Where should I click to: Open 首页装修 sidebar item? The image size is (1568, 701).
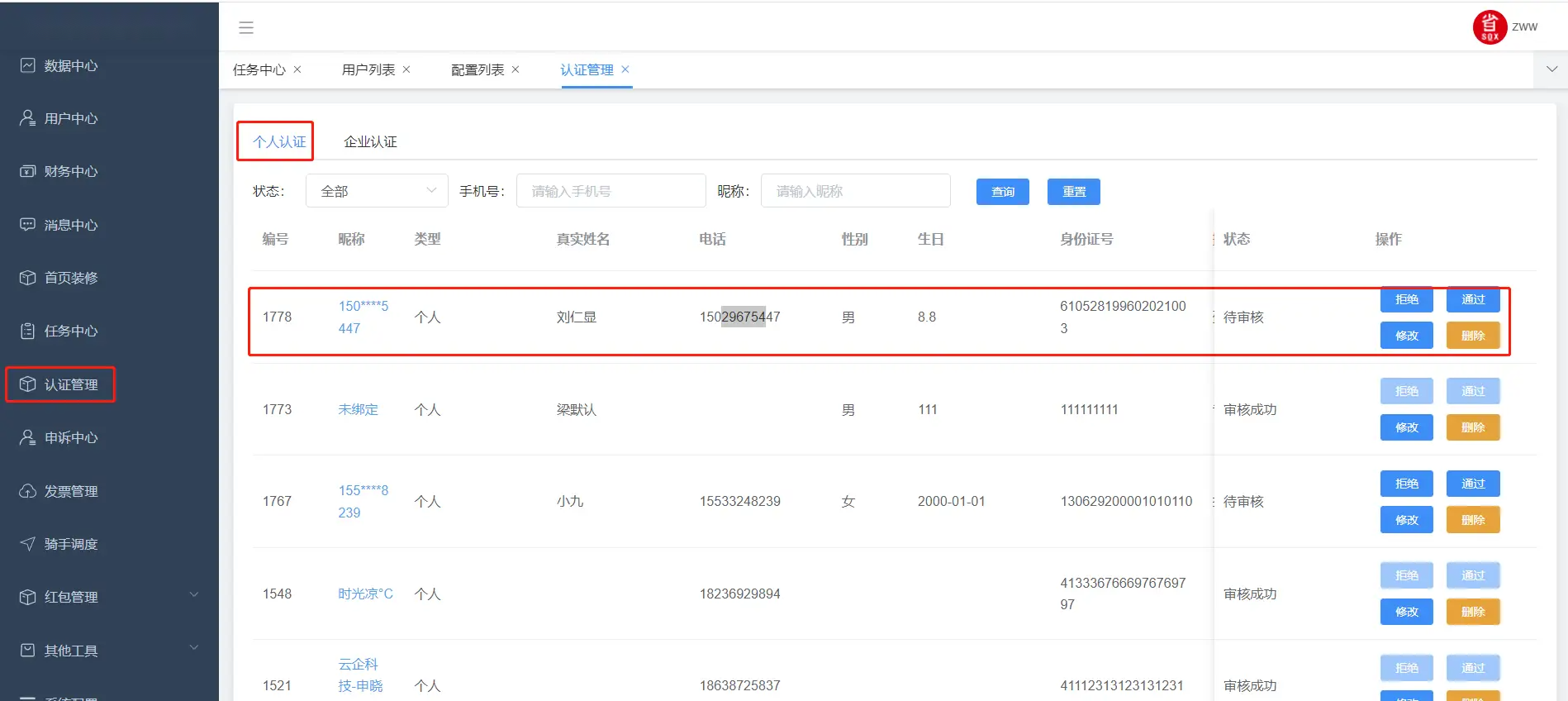coord(70,278)
